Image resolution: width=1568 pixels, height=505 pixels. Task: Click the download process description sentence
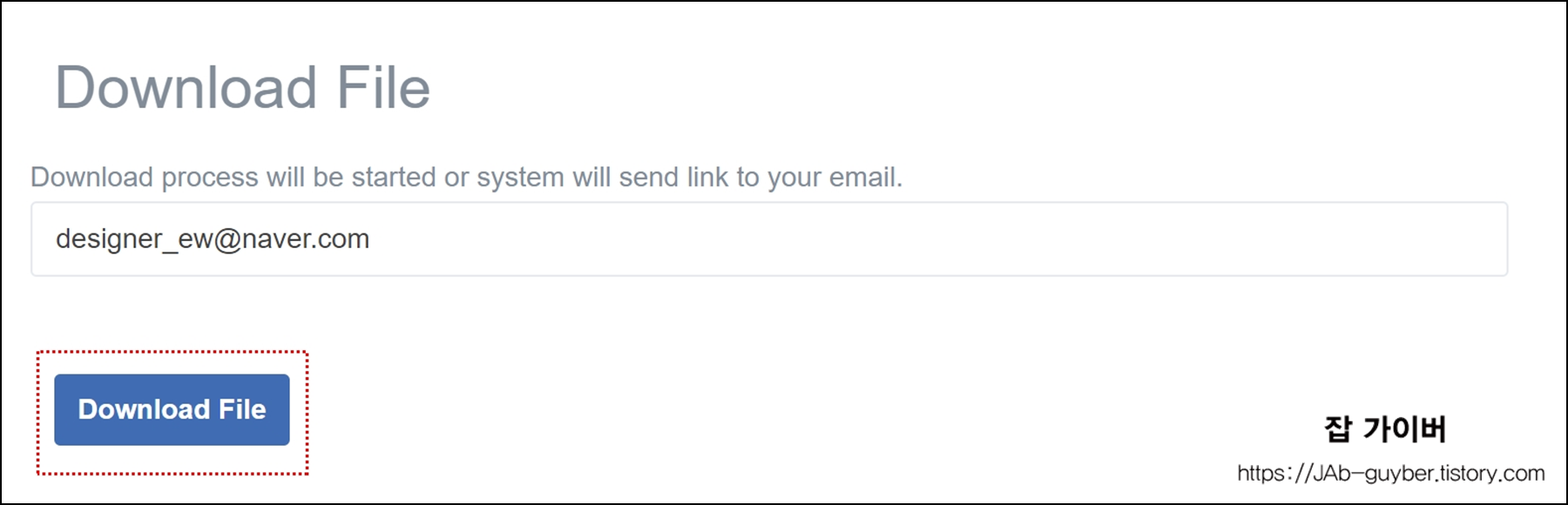pyautogui.click(x=466, y=177)
